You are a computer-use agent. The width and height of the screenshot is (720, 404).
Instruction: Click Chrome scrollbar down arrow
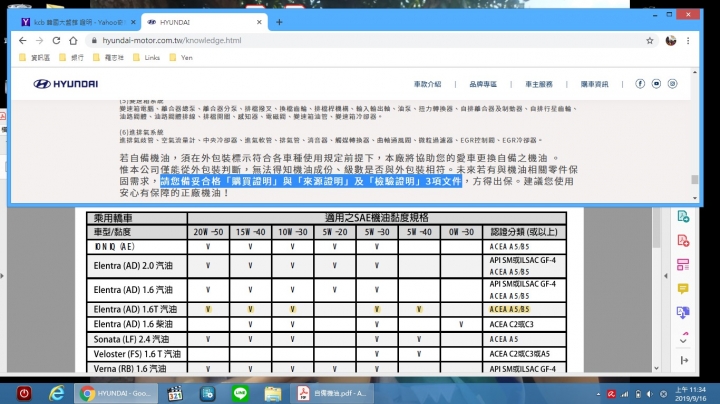695,198
